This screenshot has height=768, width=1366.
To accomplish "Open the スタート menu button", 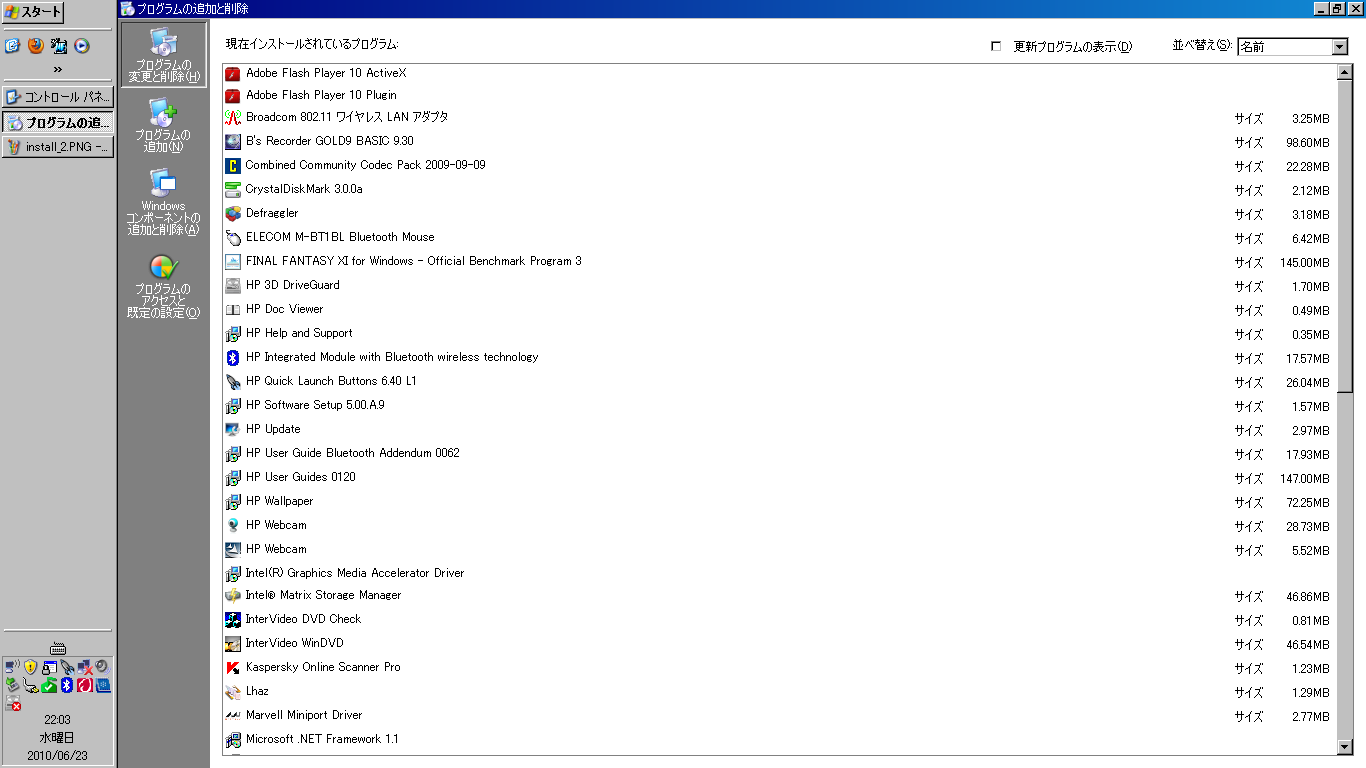I will [x=33, y=13].
